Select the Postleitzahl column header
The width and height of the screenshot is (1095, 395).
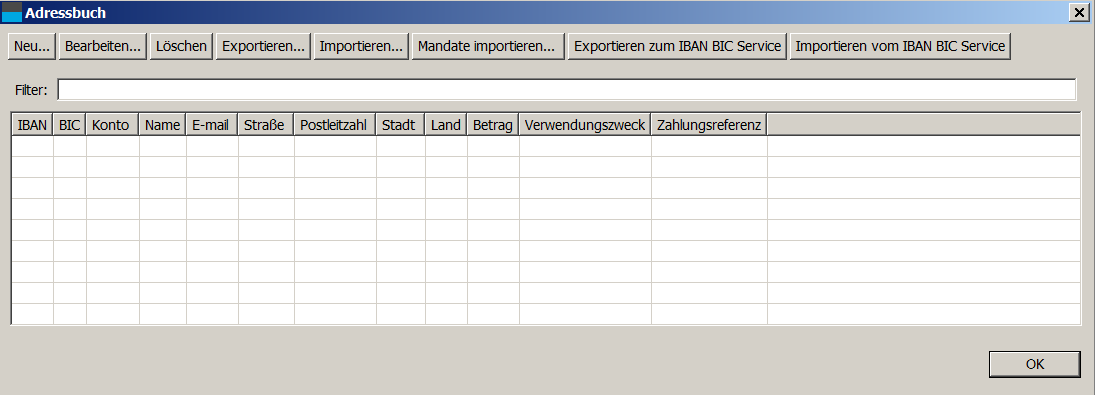pyautogui.click(x=335, y=125)
